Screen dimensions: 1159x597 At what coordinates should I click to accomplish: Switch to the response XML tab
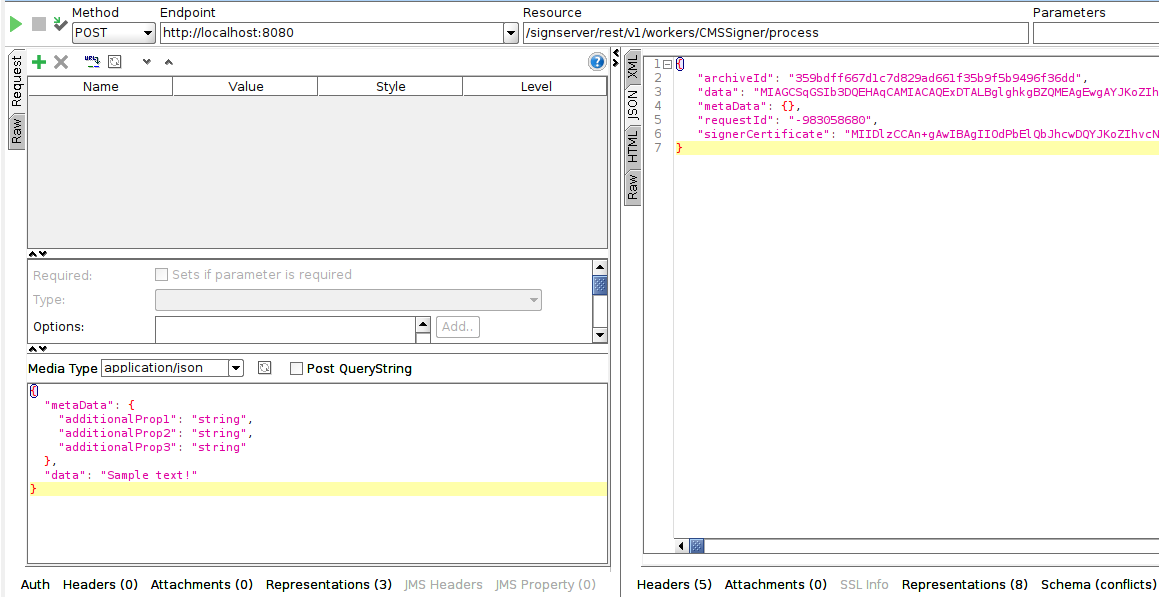coord(633,70)
